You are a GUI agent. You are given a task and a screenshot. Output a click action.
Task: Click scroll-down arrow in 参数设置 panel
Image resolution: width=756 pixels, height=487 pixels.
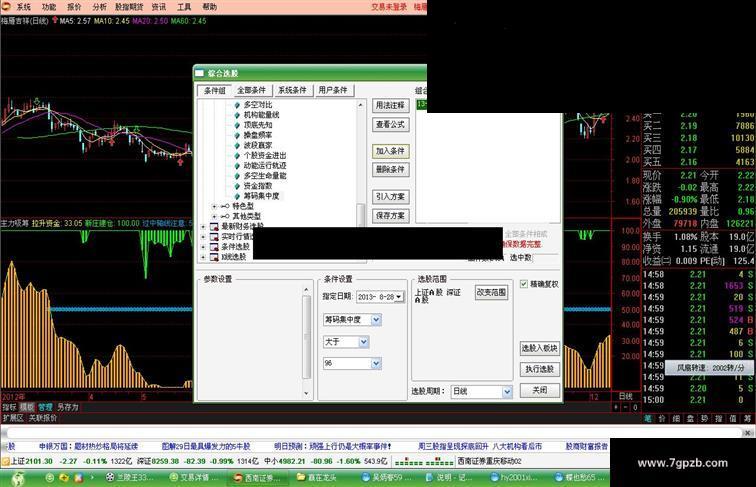click(x=306, y=393)
